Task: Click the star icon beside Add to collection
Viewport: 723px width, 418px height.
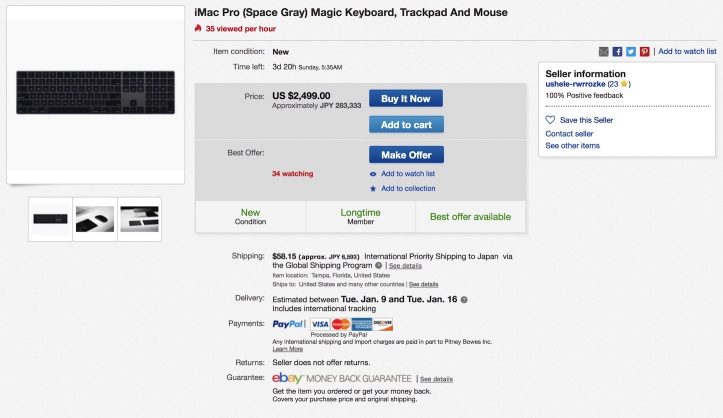Action: (373, 188)
